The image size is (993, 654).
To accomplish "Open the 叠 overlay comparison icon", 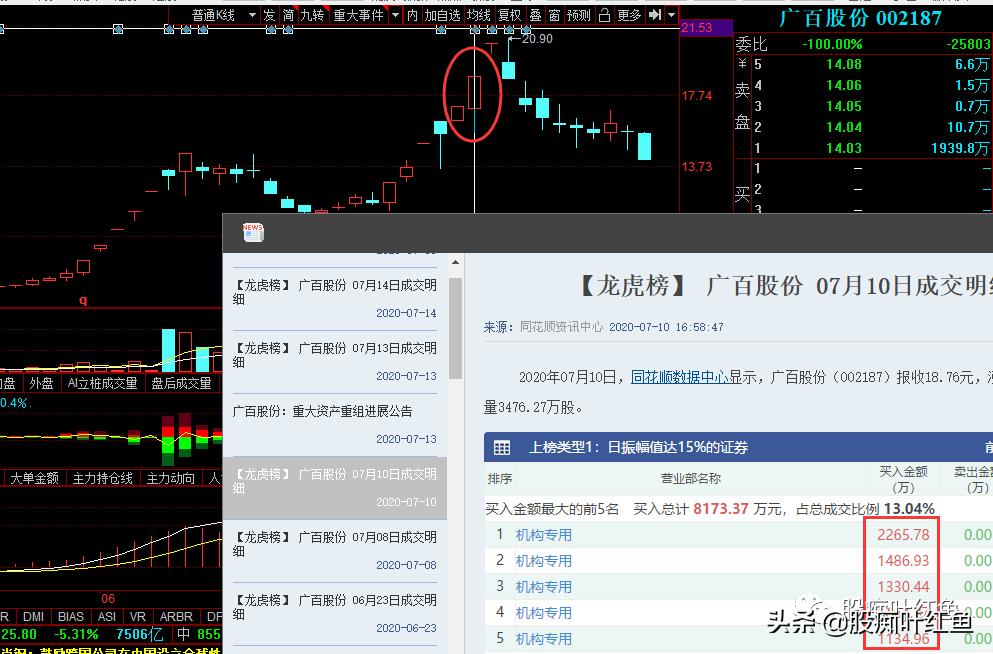I will (535, 15).
